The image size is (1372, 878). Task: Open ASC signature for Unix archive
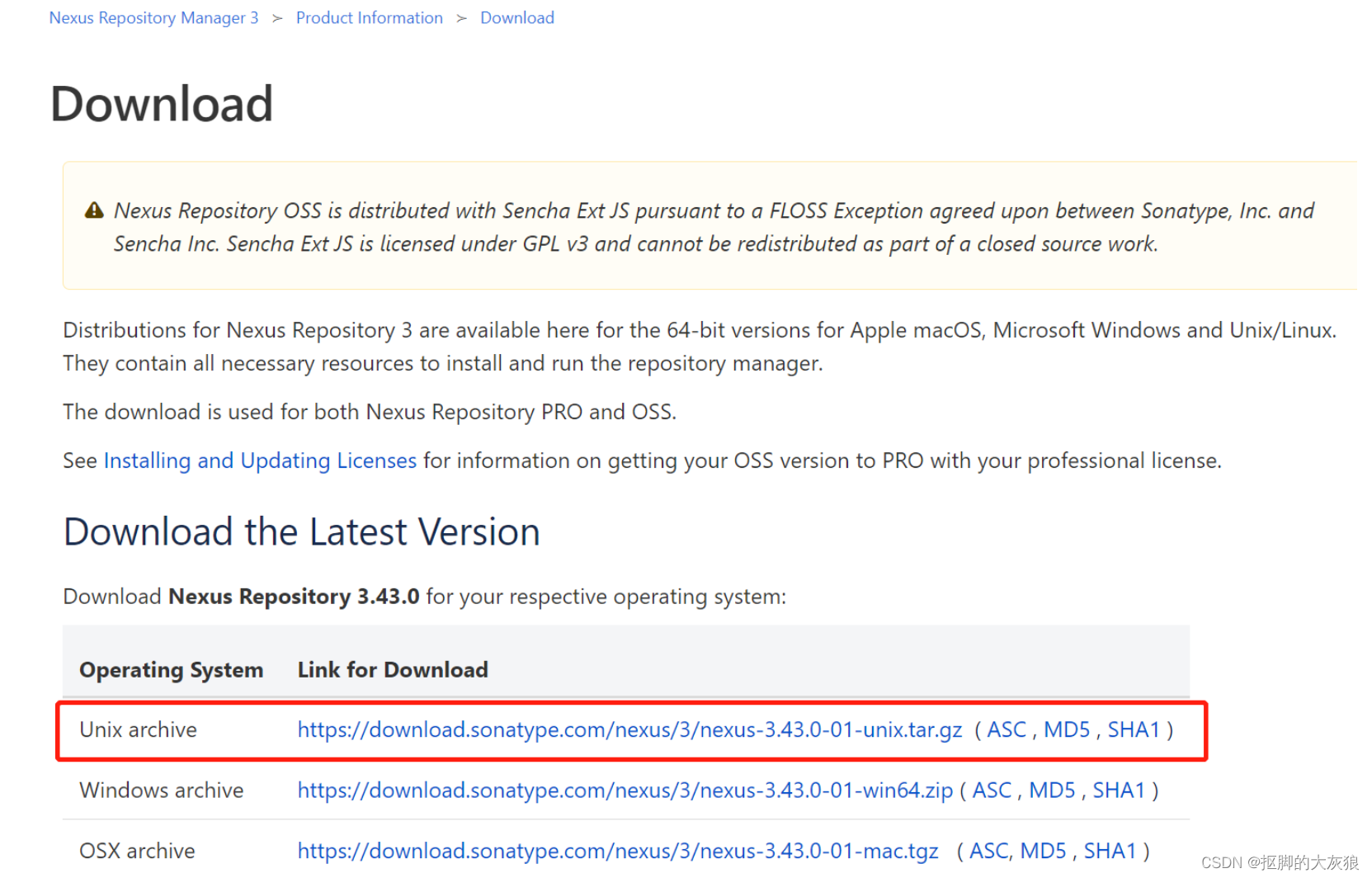pyautogui.click(x=1007, y=730)
